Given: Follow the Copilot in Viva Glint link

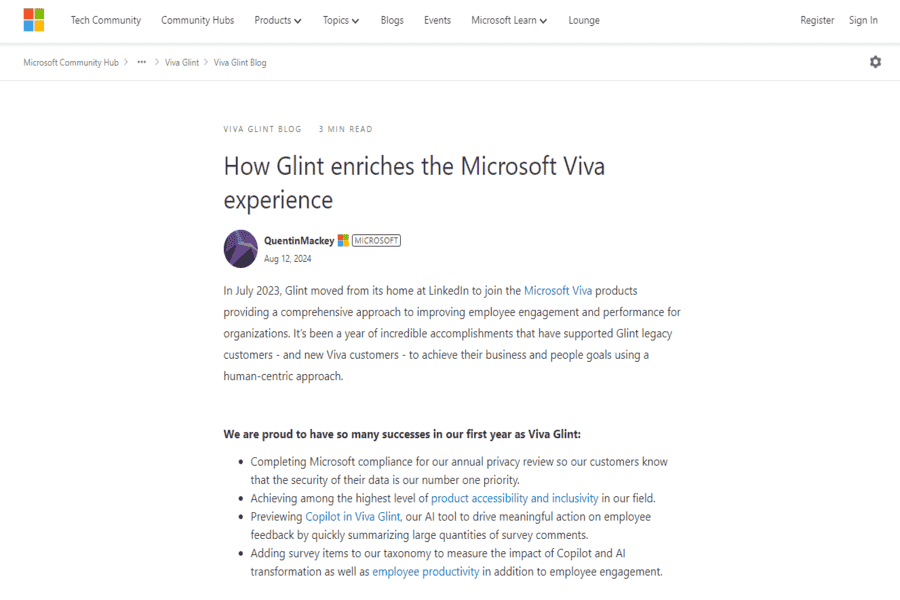Looking at the screenshot, I should click(x=352, y=517).
